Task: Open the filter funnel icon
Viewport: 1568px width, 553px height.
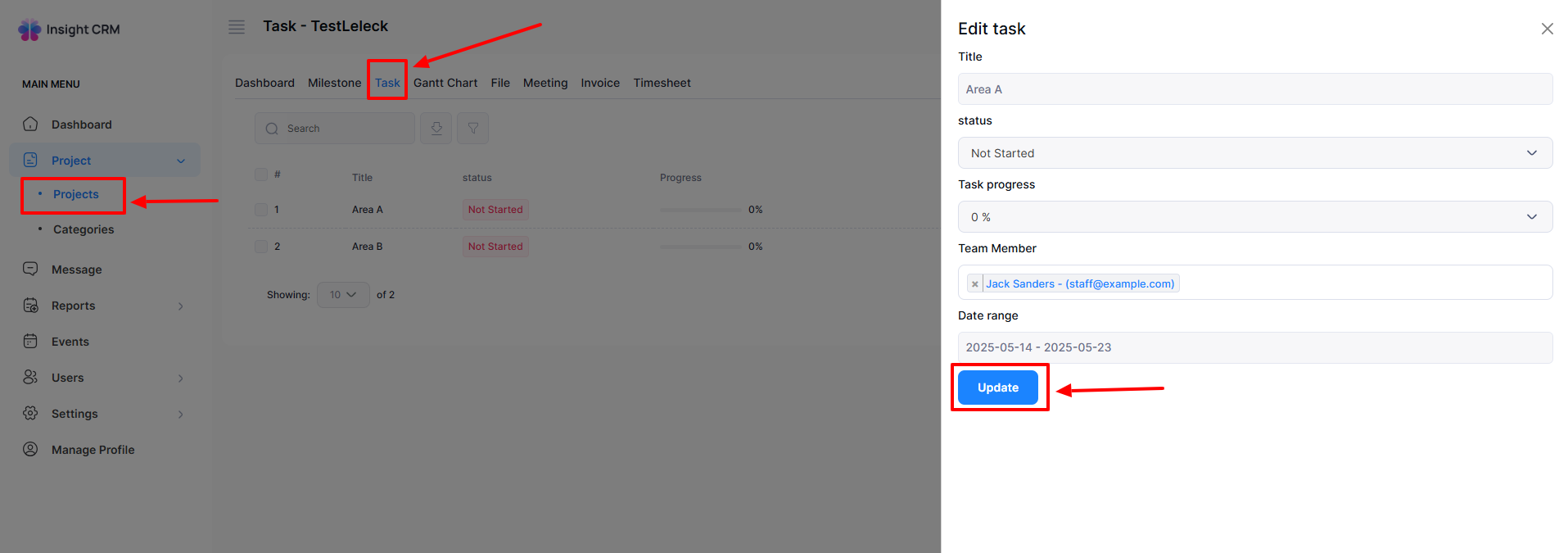Action: [473, 129]
